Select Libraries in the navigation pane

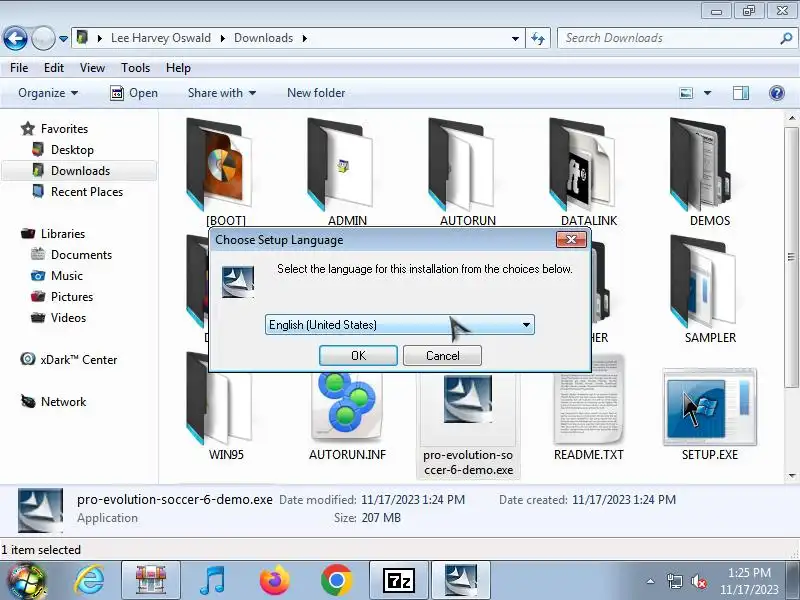click(x=63, y=234)
